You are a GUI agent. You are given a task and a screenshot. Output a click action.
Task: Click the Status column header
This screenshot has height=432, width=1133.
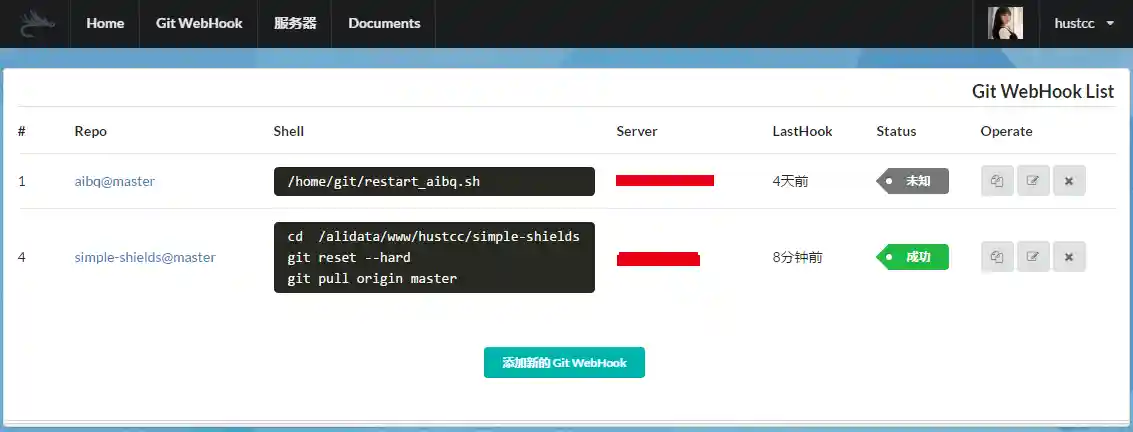[x=896, y=131]
